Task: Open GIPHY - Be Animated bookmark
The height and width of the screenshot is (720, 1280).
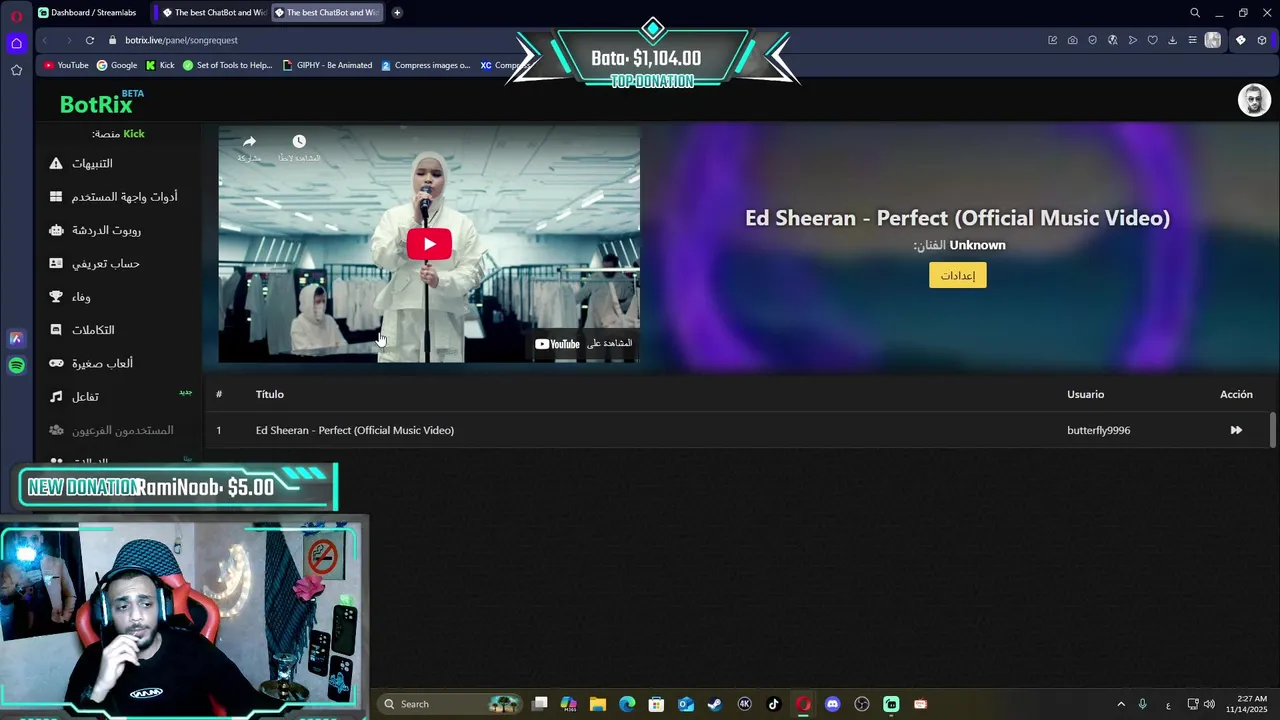Action: [327, 65]
